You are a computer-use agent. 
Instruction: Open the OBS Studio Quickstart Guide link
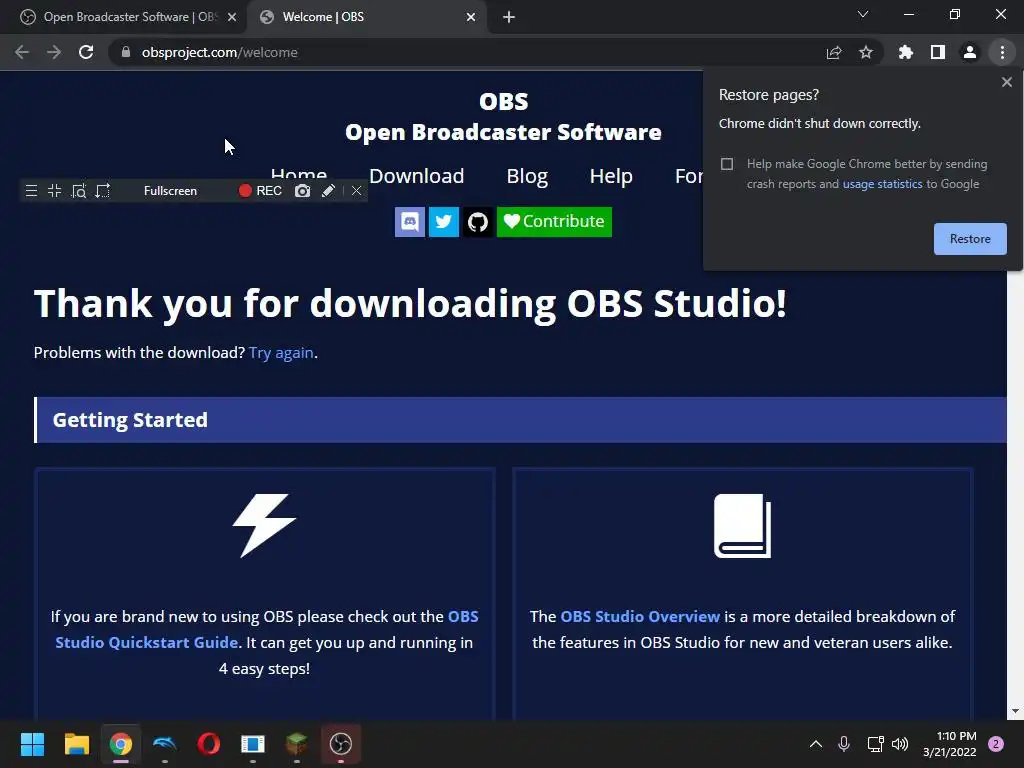tap(266, 630)
